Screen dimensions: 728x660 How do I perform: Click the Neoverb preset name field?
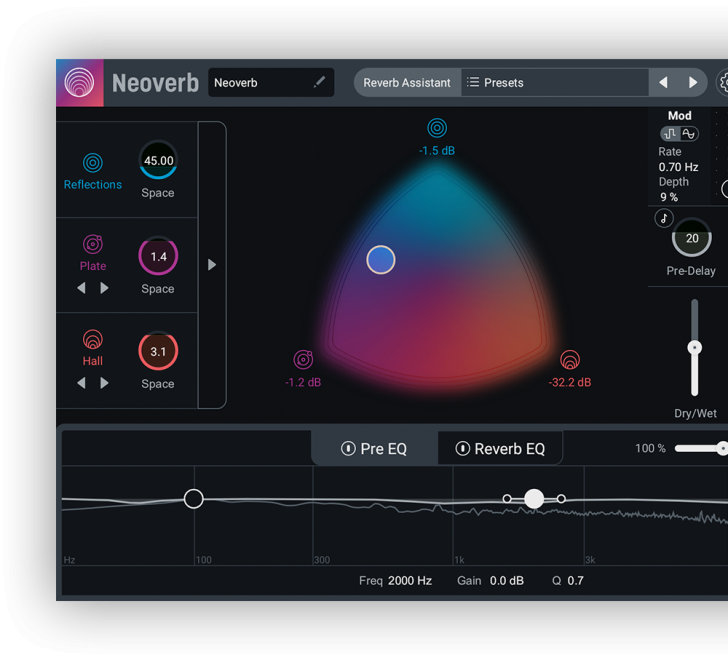(271, 83)
